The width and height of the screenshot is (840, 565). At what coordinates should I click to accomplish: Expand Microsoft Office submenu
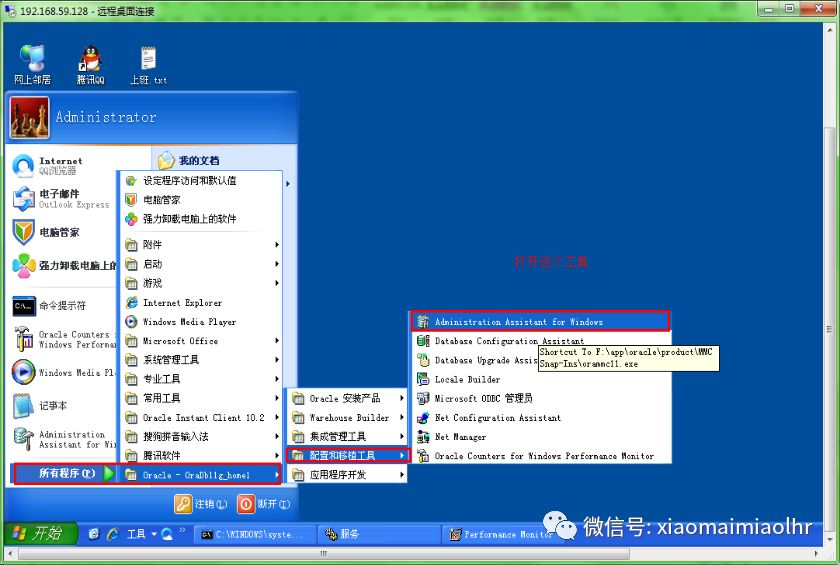click(201, 341)
